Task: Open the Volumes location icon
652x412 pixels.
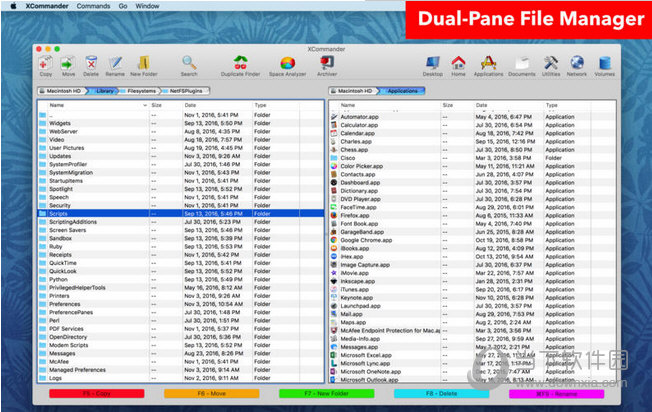Action: 605,66
